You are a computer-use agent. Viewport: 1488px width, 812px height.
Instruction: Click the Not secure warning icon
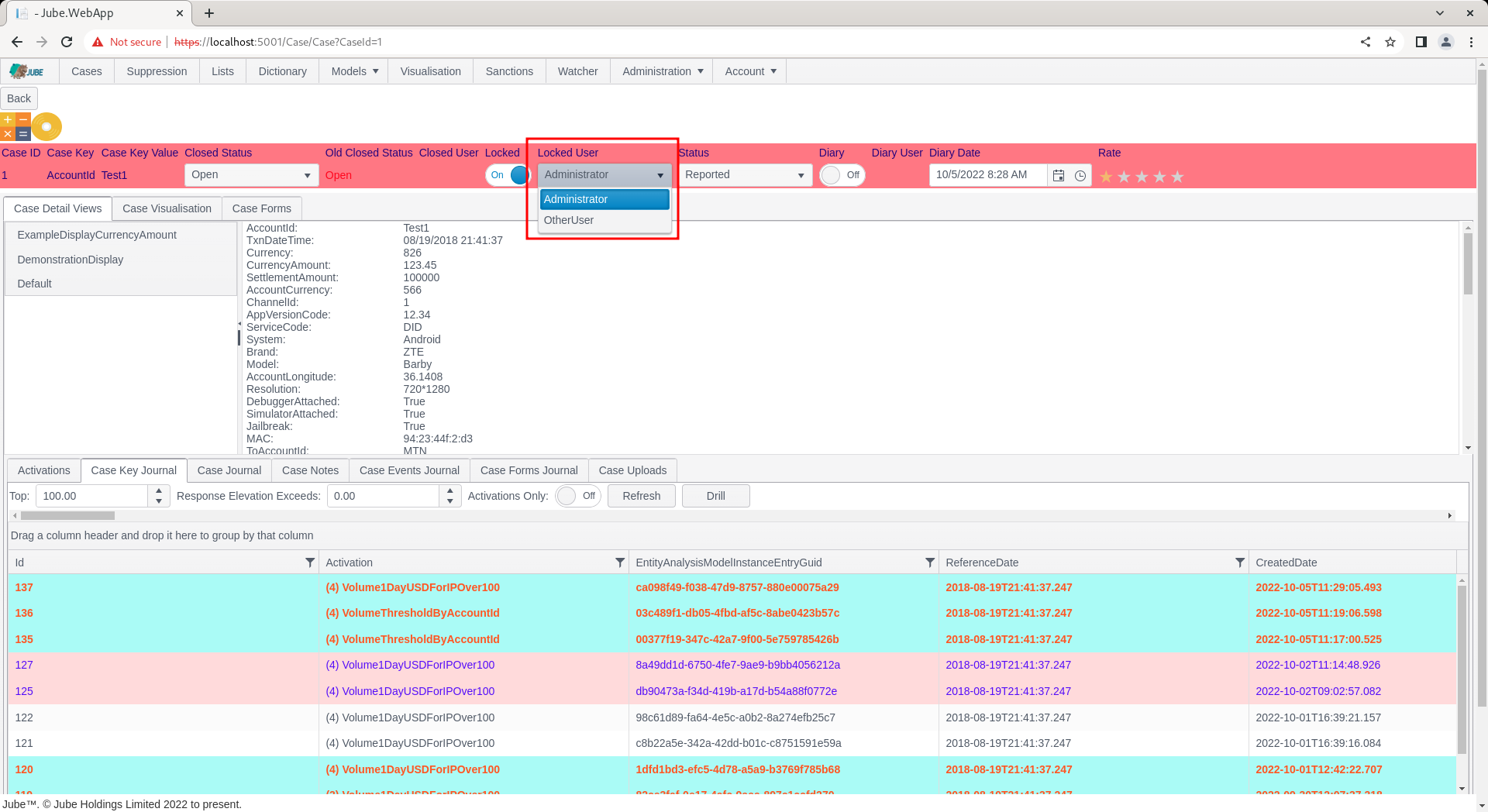click(x=98, y=42)
